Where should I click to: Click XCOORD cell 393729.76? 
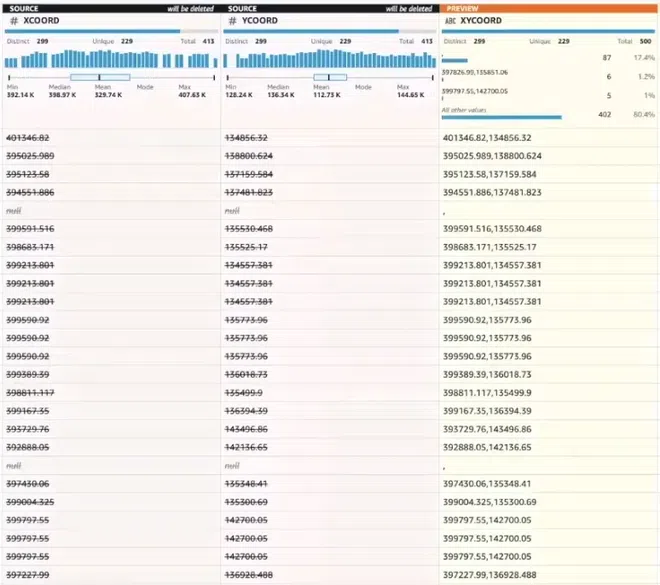pos(27,429)
